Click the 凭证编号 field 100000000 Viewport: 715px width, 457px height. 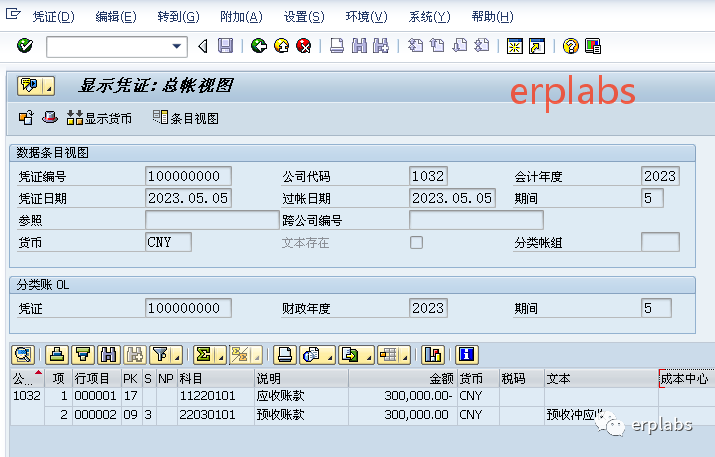coord(188,176)
